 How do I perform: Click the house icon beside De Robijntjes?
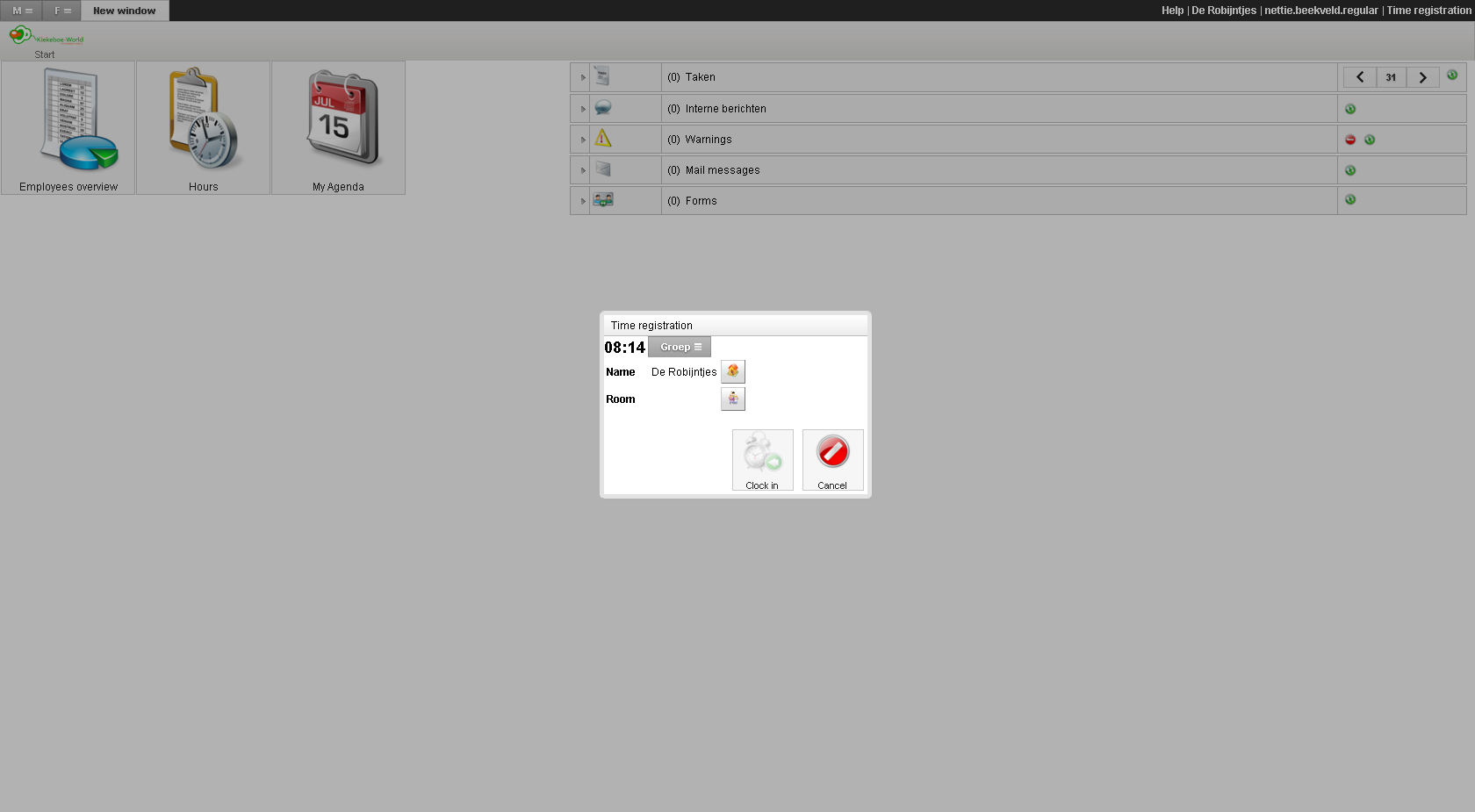[732, 371]
